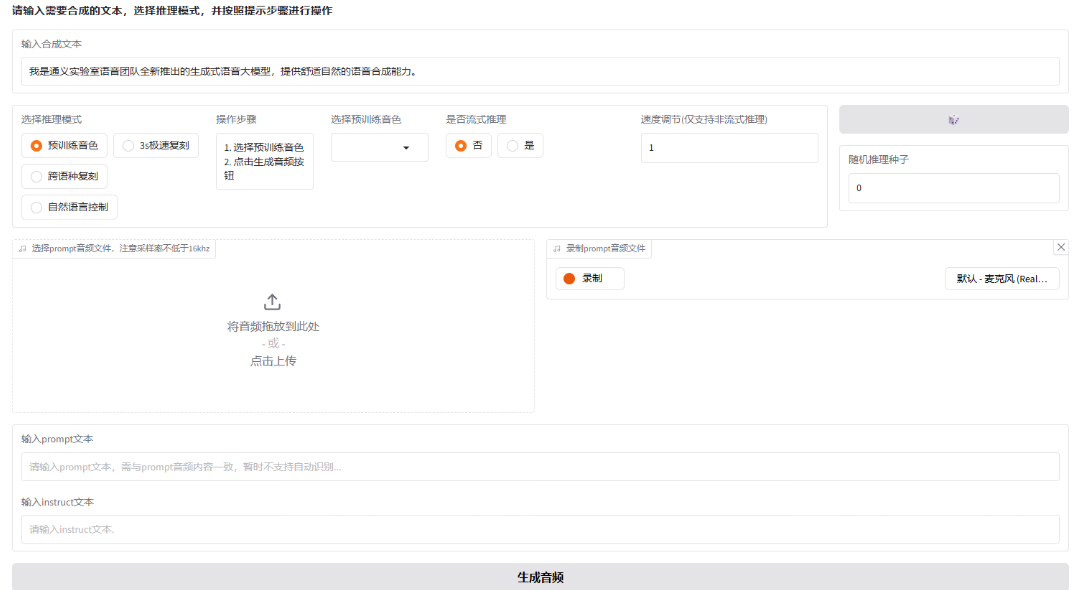
Task: Click the dice icon to randomize the seed
Action: [x=953, y=119]
